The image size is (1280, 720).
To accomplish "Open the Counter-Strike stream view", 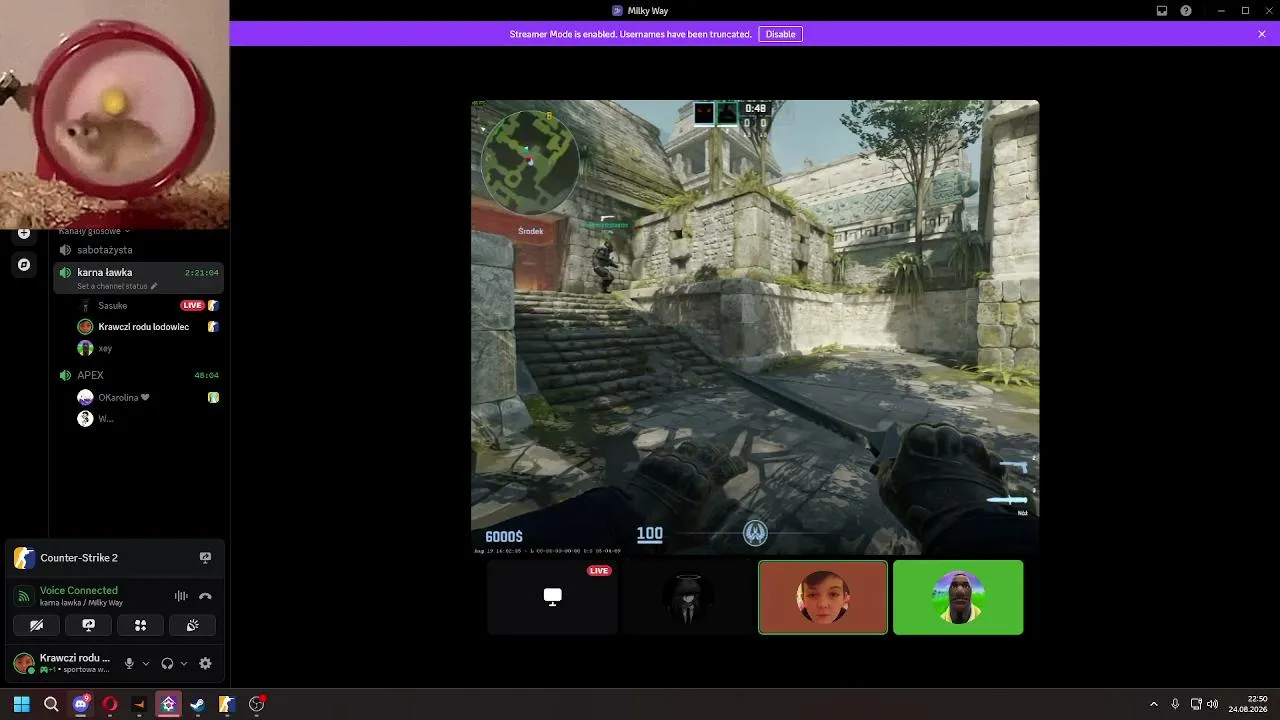I will tap(755, 327).
